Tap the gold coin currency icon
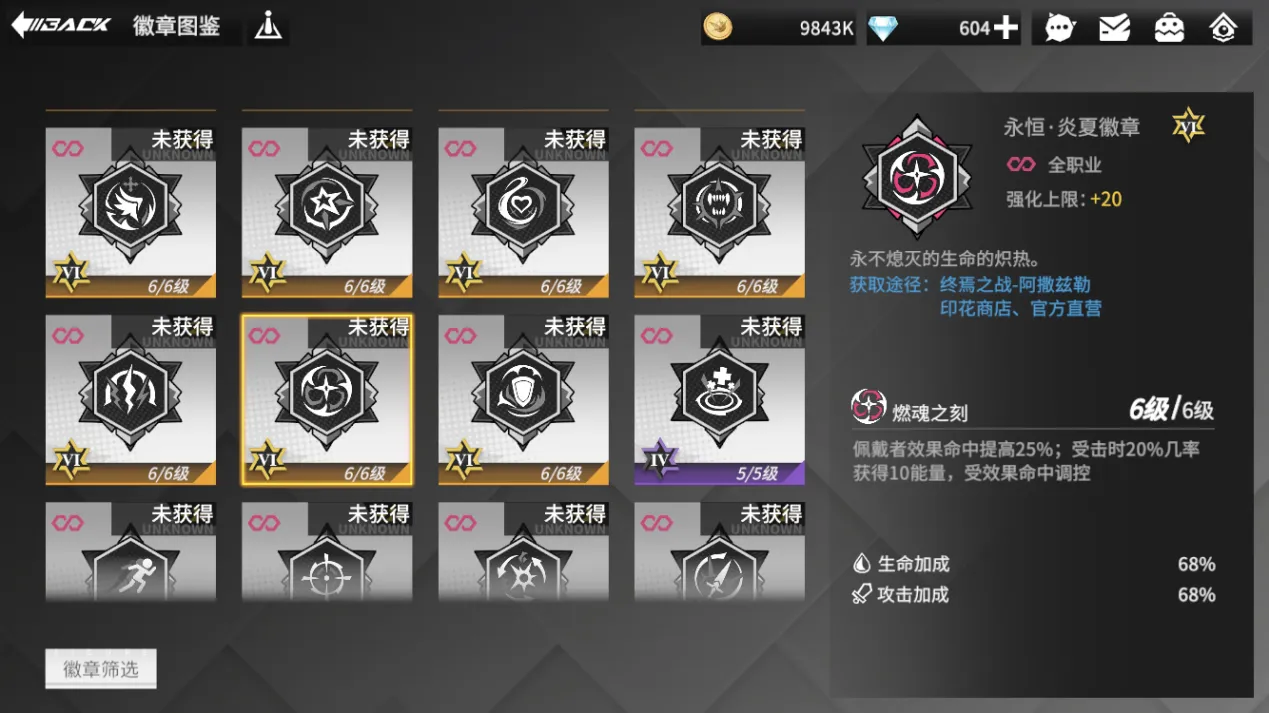Viewport: 1269px width, 713px height. [717, 27]
